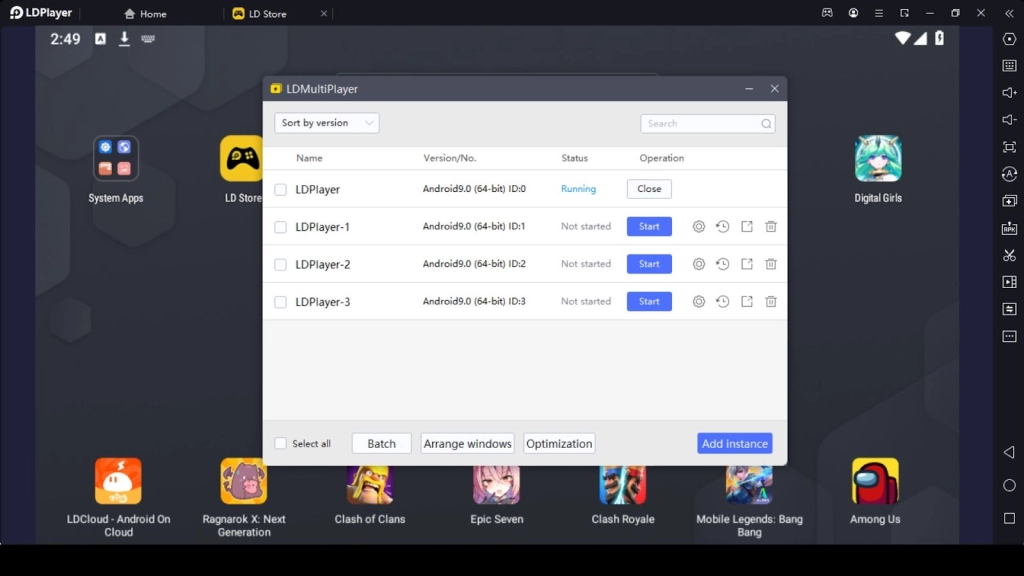Start the LDPlayer-2 instance
The height and width of the screenshot is (576, 1024).
tap(649, 264)
